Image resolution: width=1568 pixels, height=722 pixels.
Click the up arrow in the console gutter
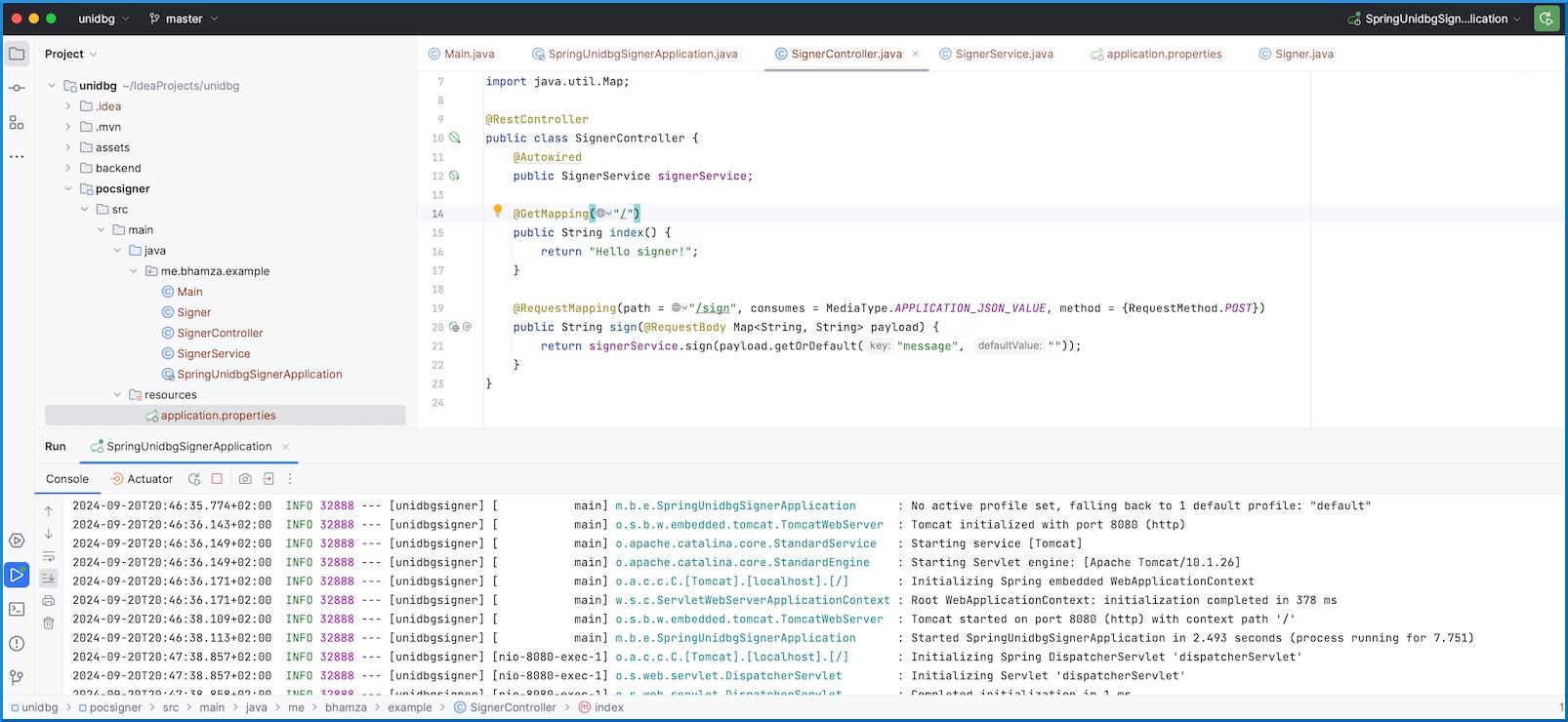(48, 511)
